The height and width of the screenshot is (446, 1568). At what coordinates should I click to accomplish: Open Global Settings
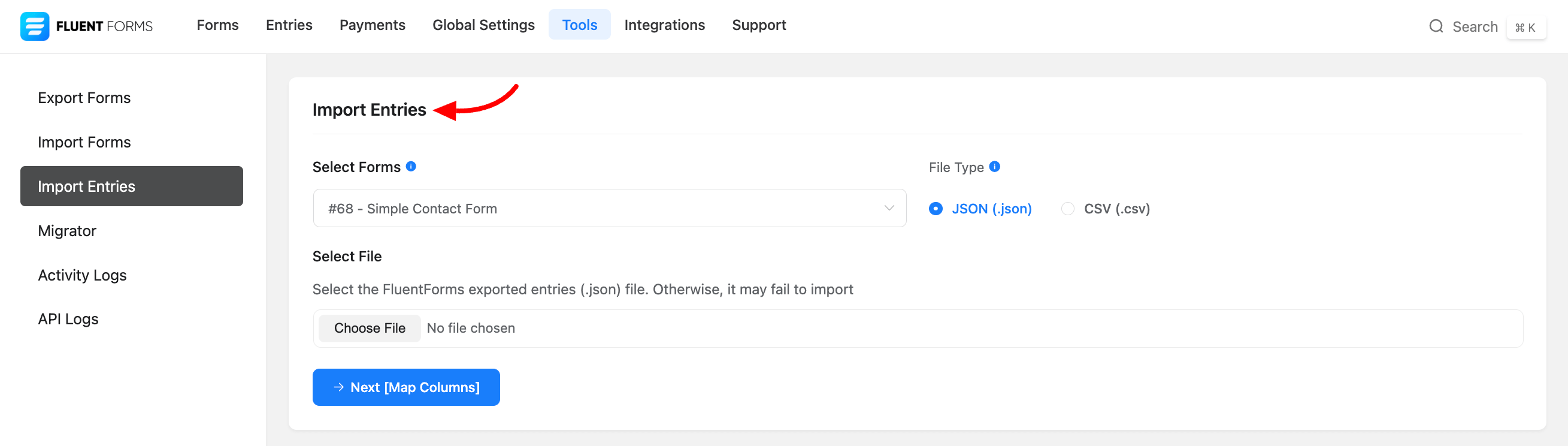[x=483, y=25]
